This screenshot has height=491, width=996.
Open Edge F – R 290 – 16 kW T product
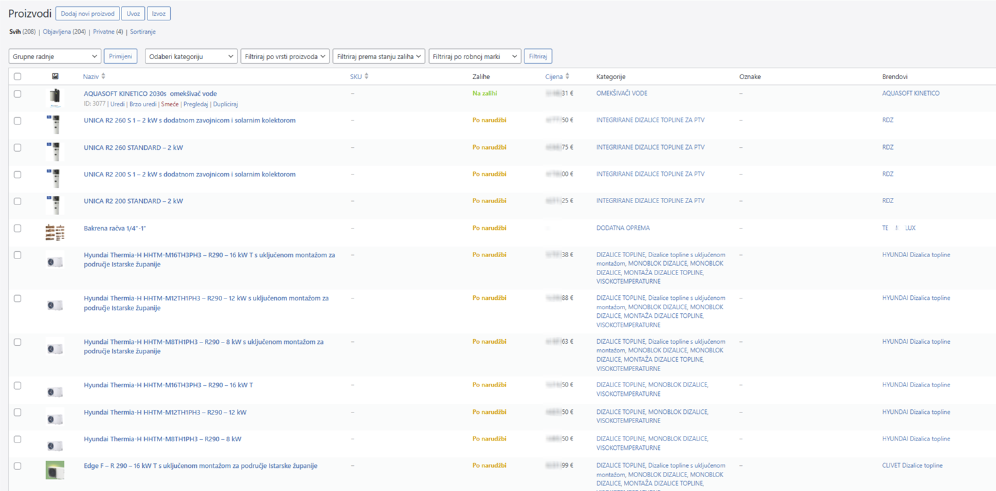(x=201, y=466)
